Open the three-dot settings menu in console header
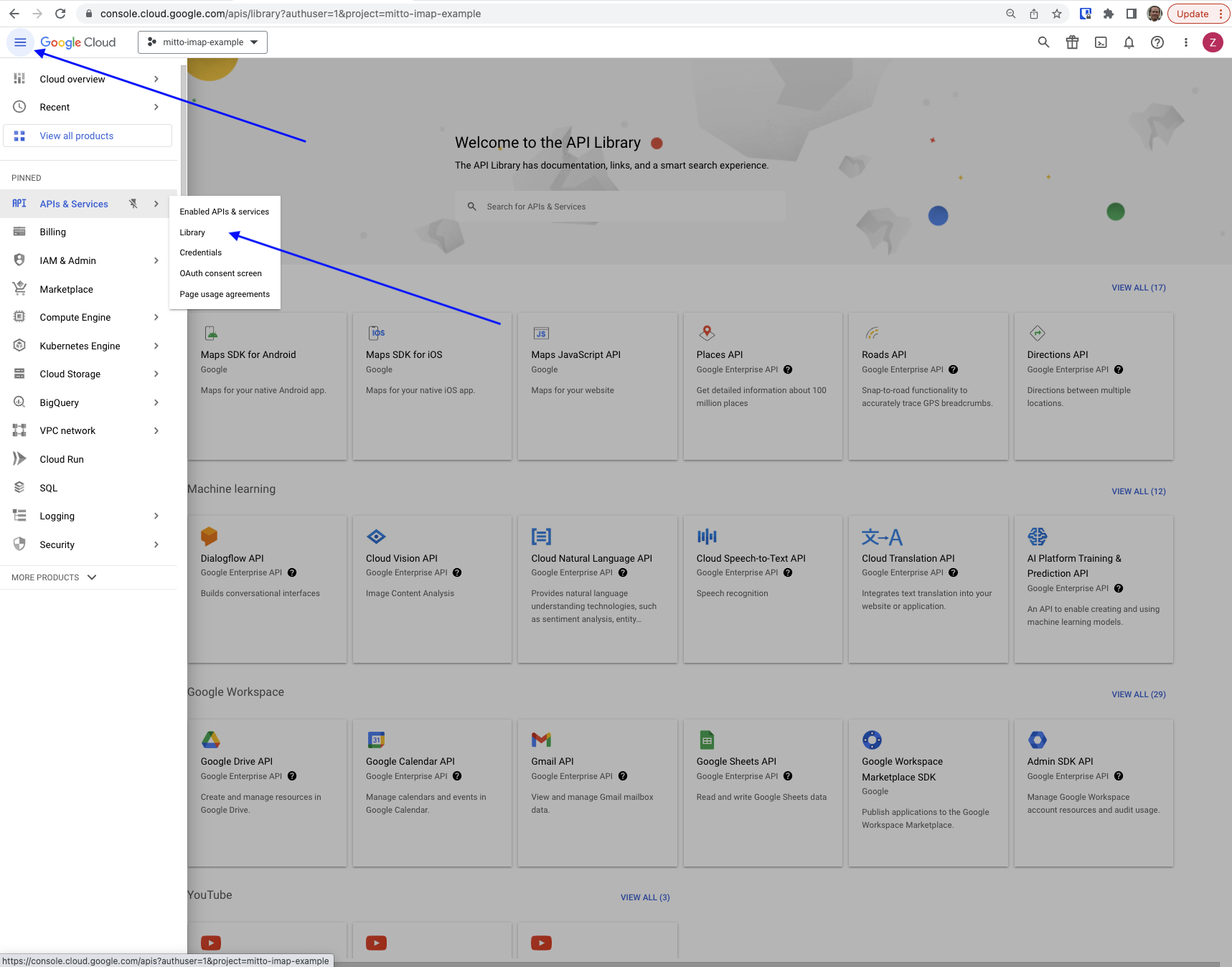The image size is (1232, 967). pos(1185,42)
